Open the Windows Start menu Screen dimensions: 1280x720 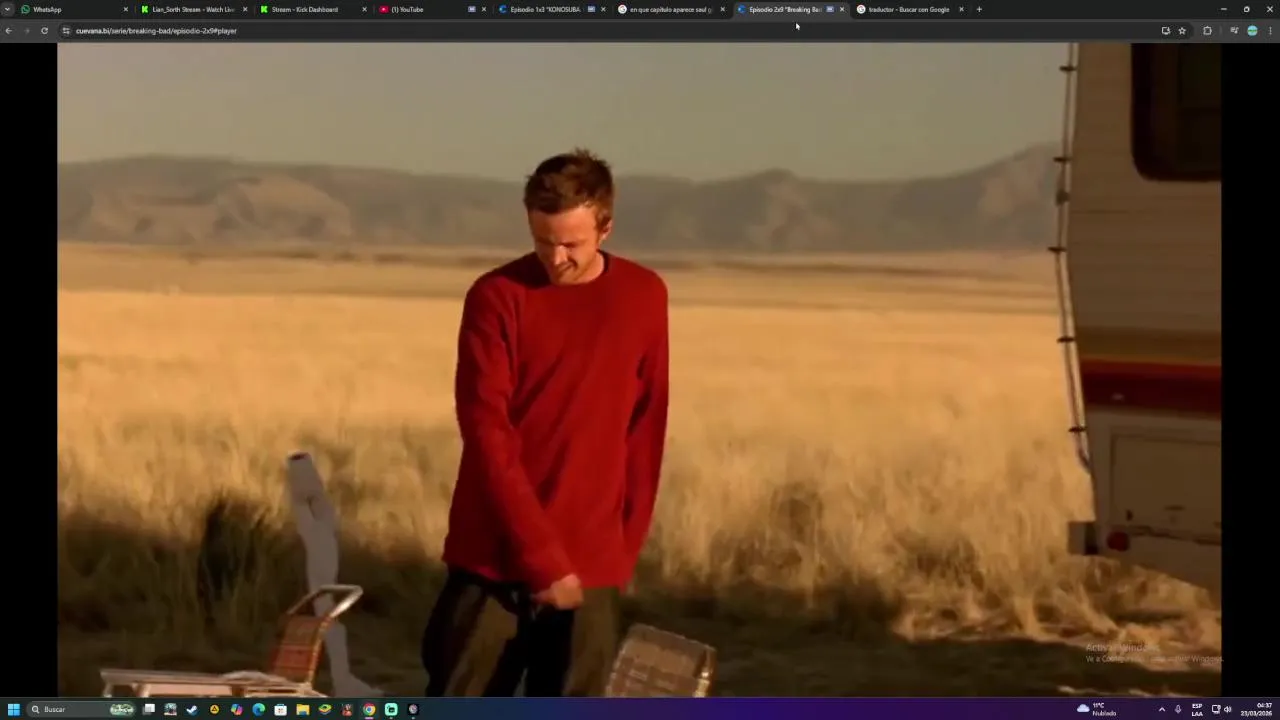pos(14,709)
